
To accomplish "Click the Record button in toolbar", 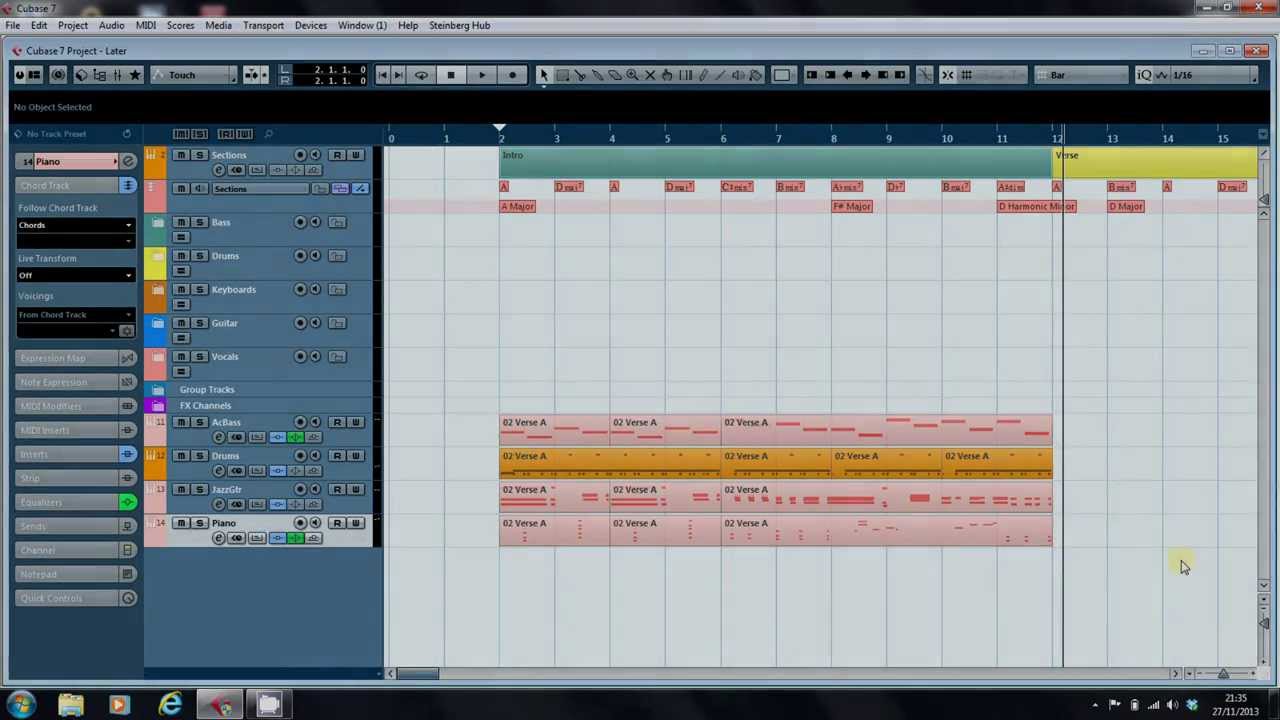I will pos(512,75).
